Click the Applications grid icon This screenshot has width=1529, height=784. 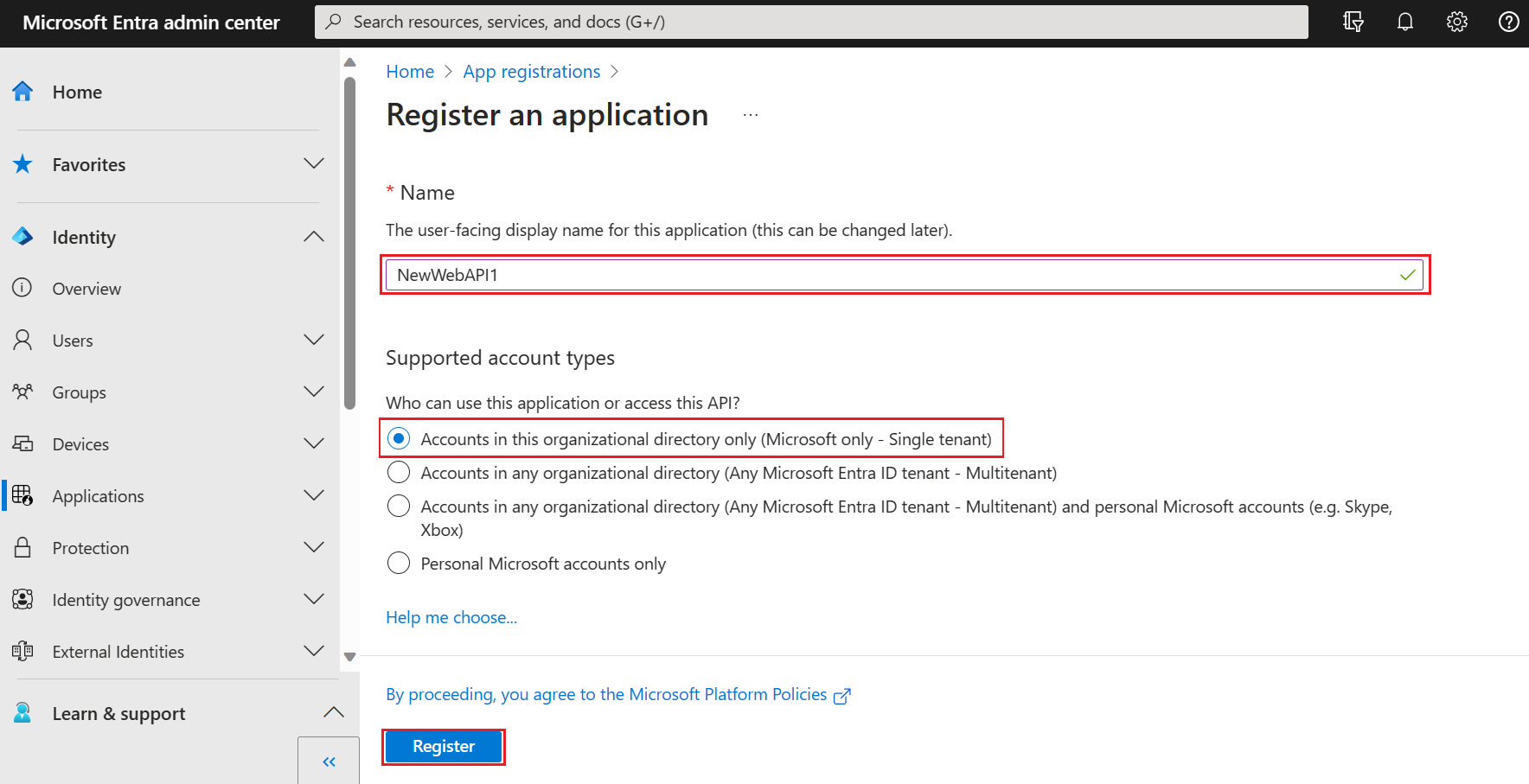point(23,495)
